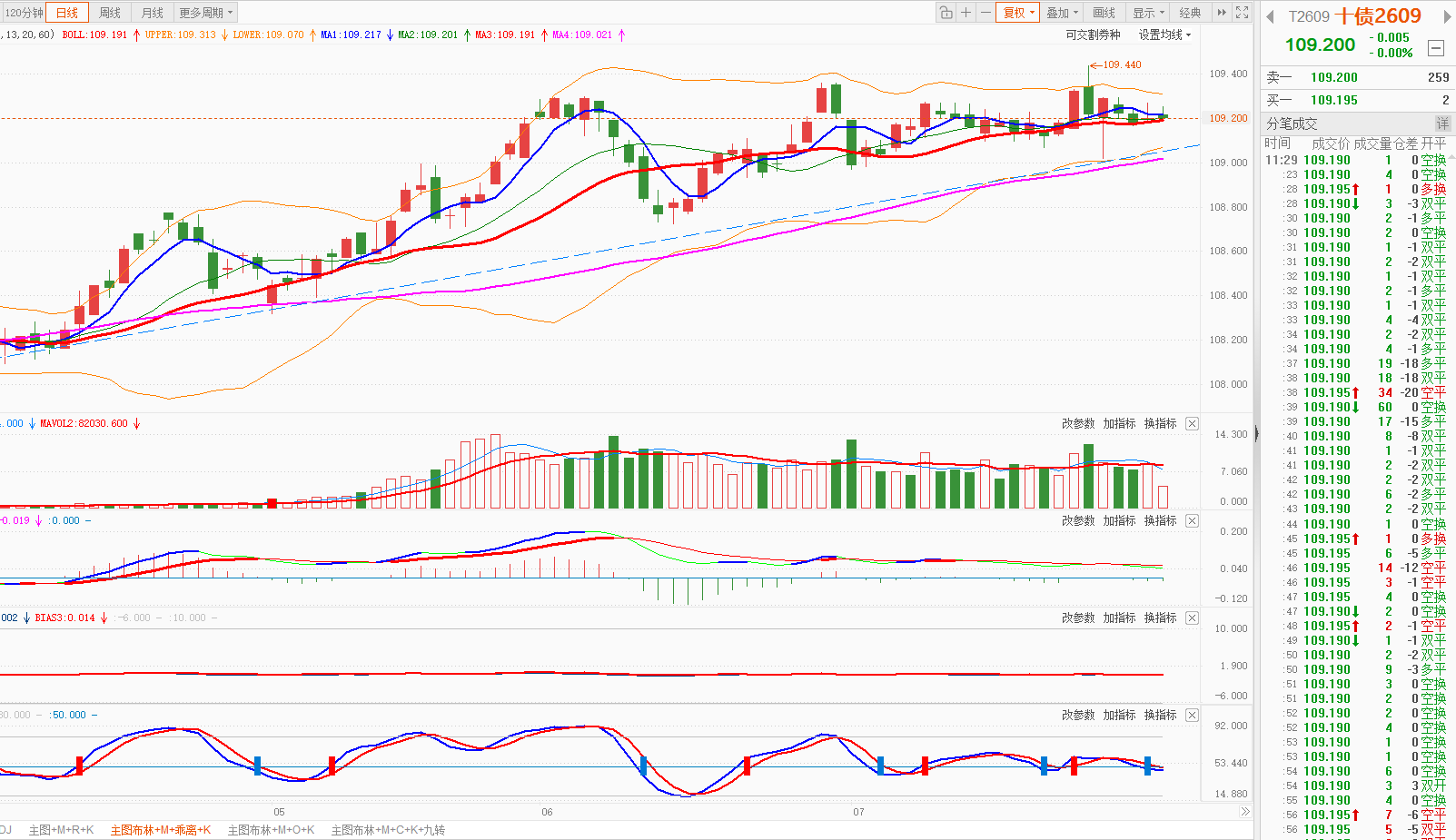
Task: Open the 叠加 overlay dropdown
Action: point(1062,13)
